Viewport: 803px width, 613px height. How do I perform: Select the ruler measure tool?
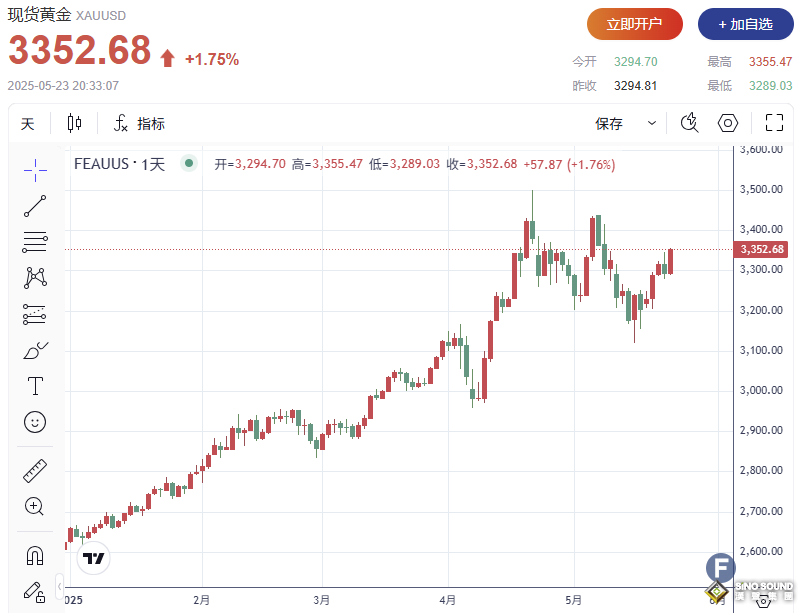35,470
